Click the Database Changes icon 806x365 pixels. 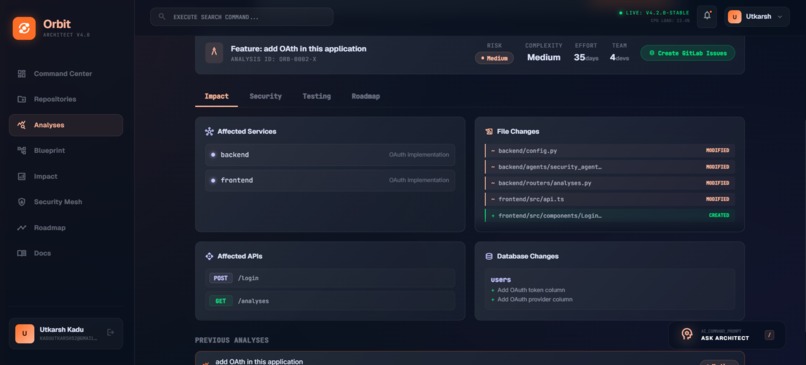489,256
